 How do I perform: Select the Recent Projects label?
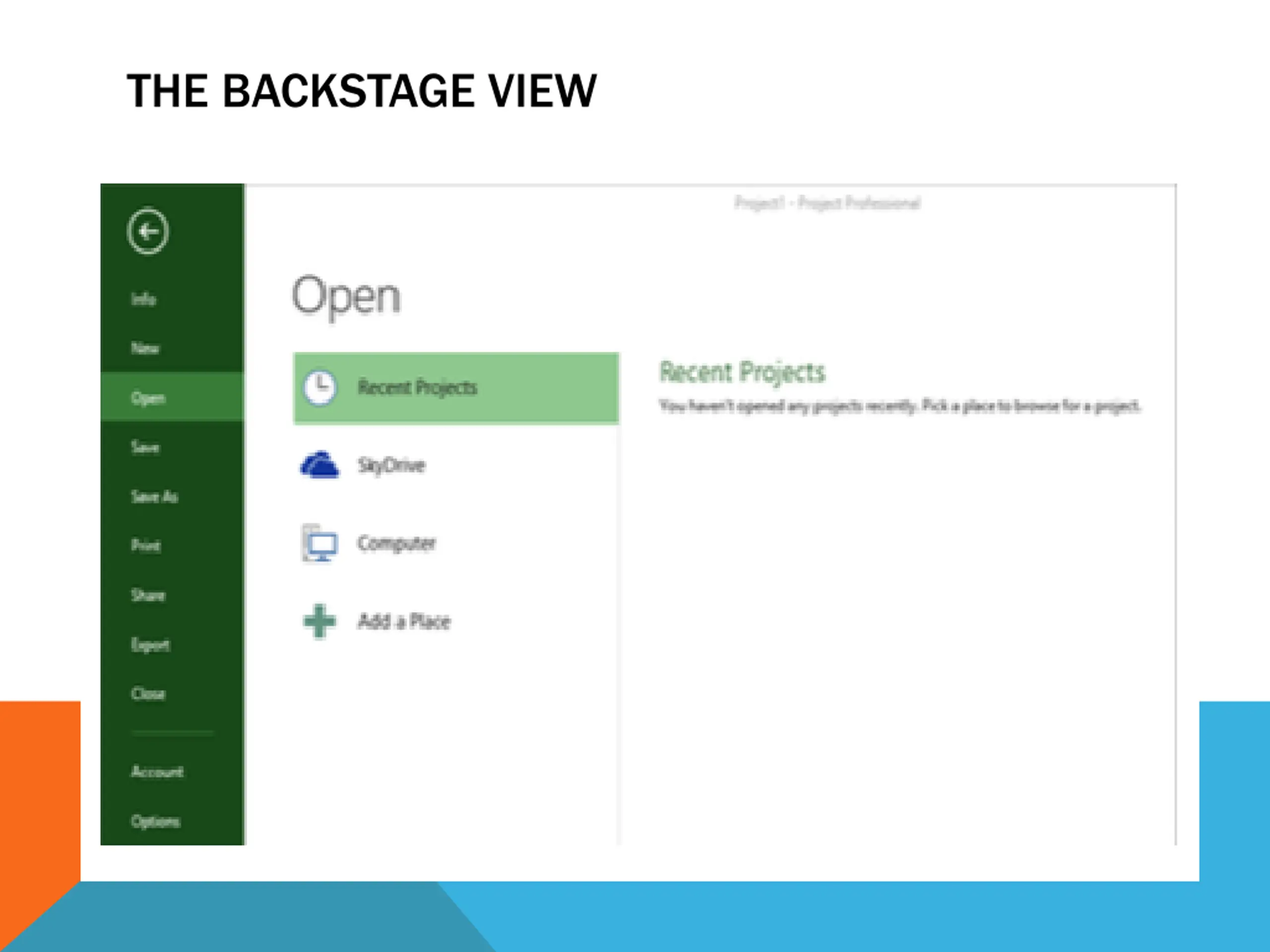click(x=417, y=388)
